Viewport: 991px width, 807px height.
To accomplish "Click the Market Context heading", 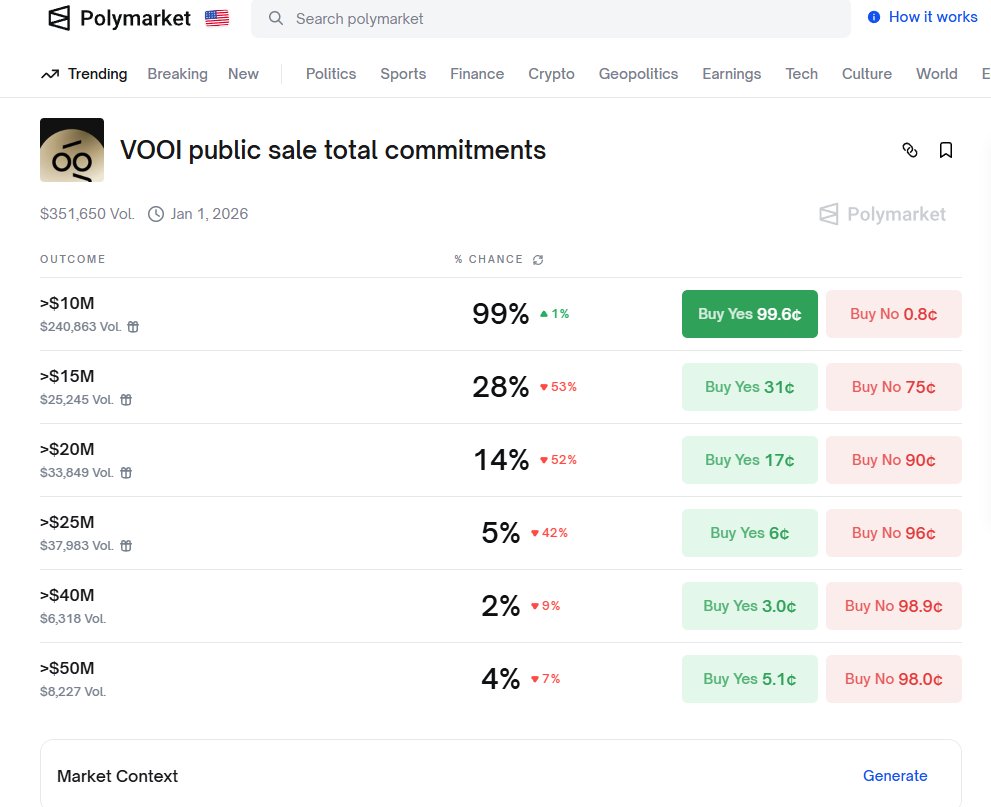I will 118,776.
